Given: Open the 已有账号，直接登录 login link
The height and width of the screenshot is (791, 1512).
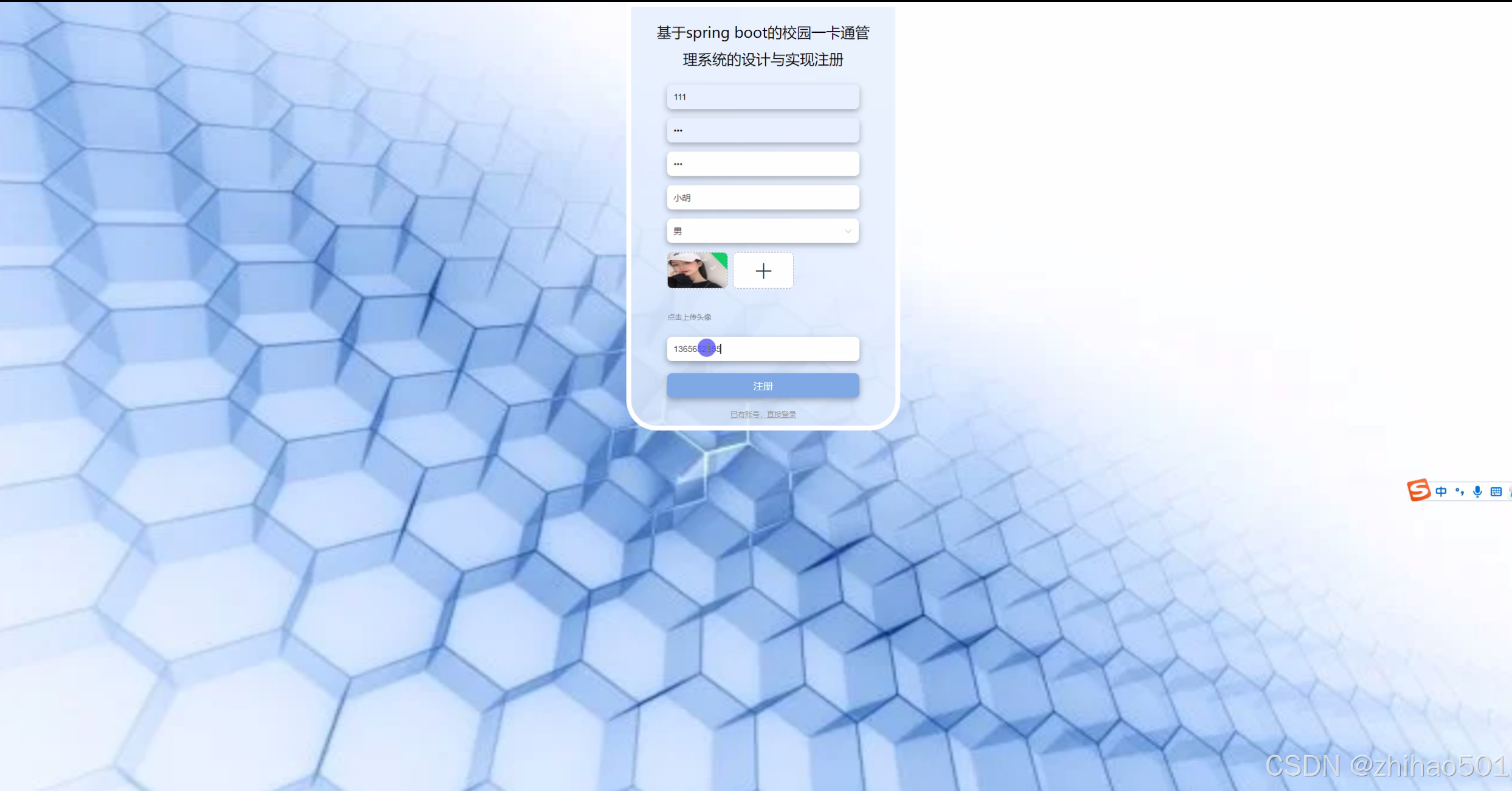Looking at the screenshot, I should tap(763, 414).
